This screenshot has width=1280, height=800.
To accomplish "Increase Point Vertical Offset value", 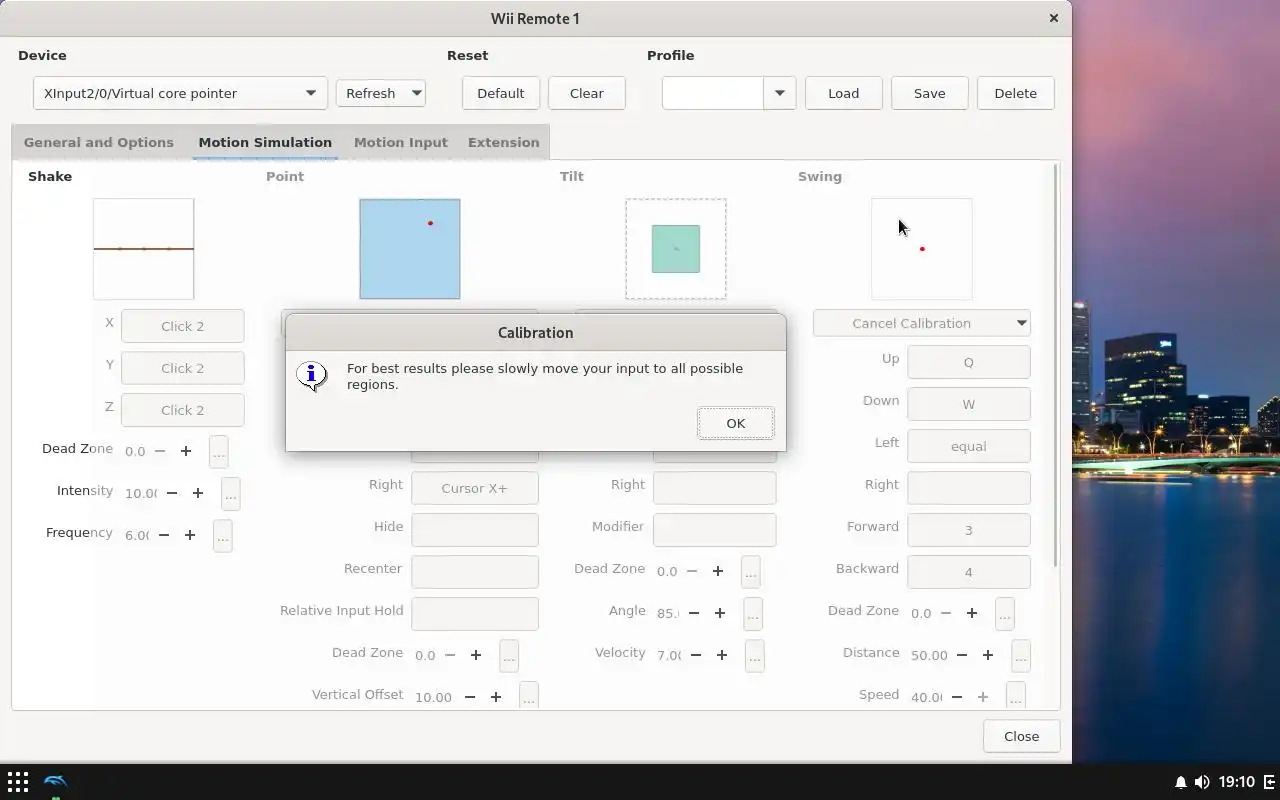I will pos(496,697).
